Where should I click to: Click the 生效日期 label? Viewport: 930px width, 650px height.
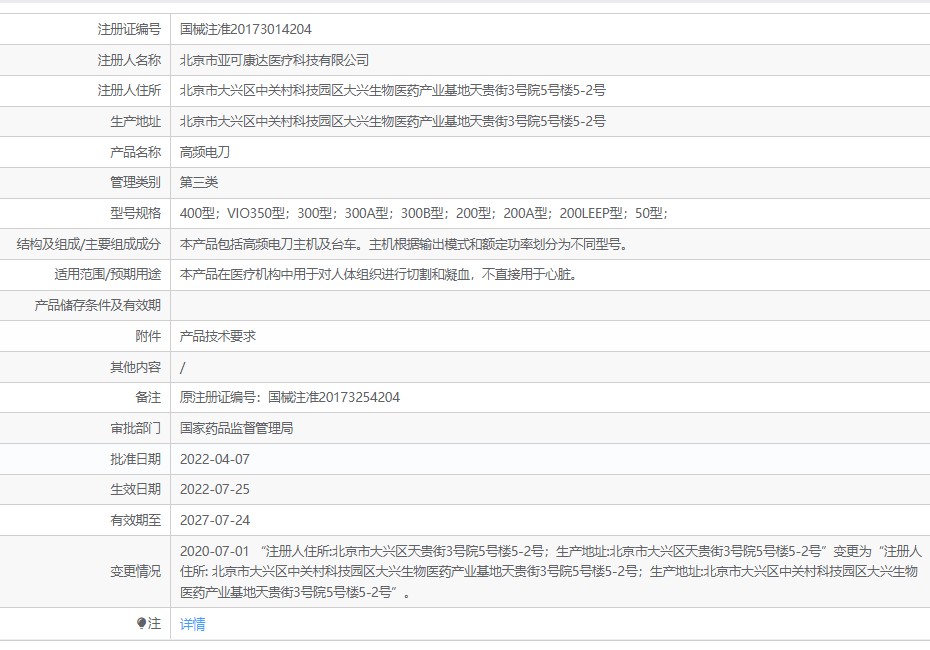point(135,489)
